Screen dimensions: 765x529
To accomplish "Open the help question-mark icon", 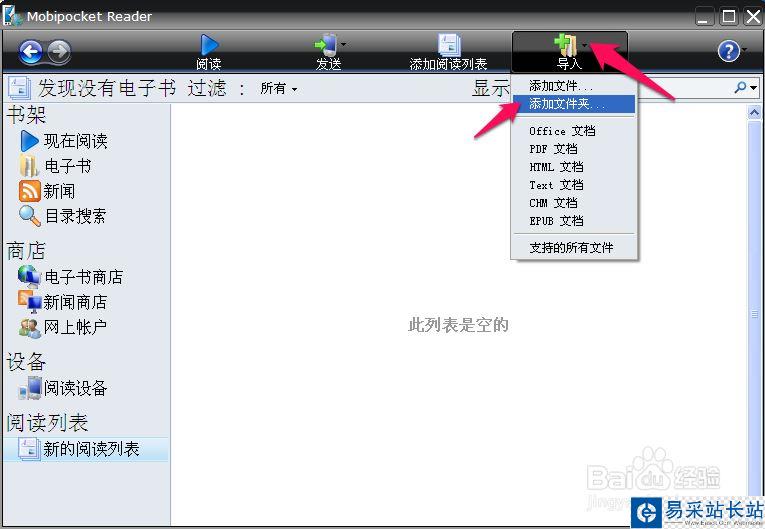I will (729, 51).
